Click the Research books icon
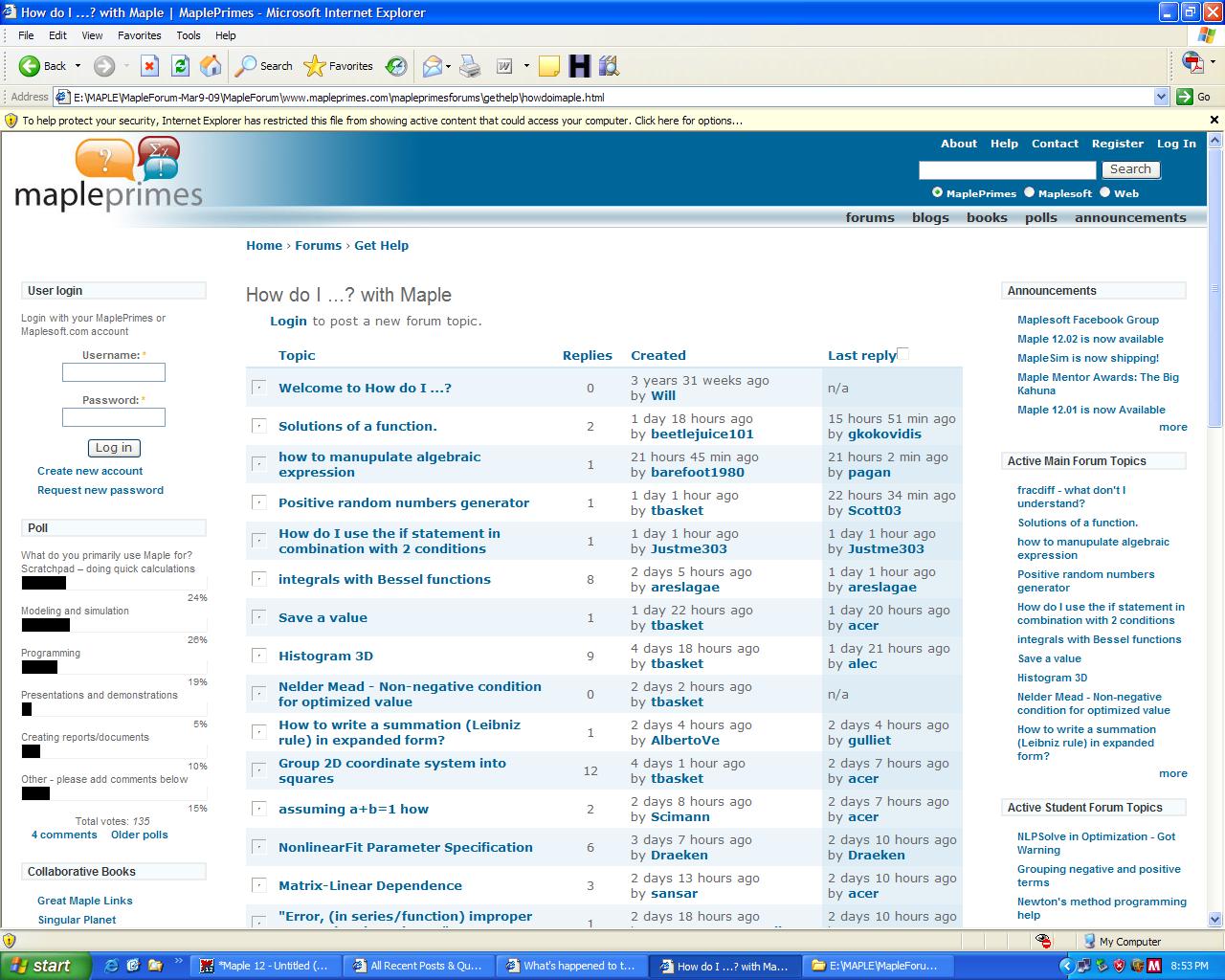Screen dimensions: 1225x980 [609, 66]
